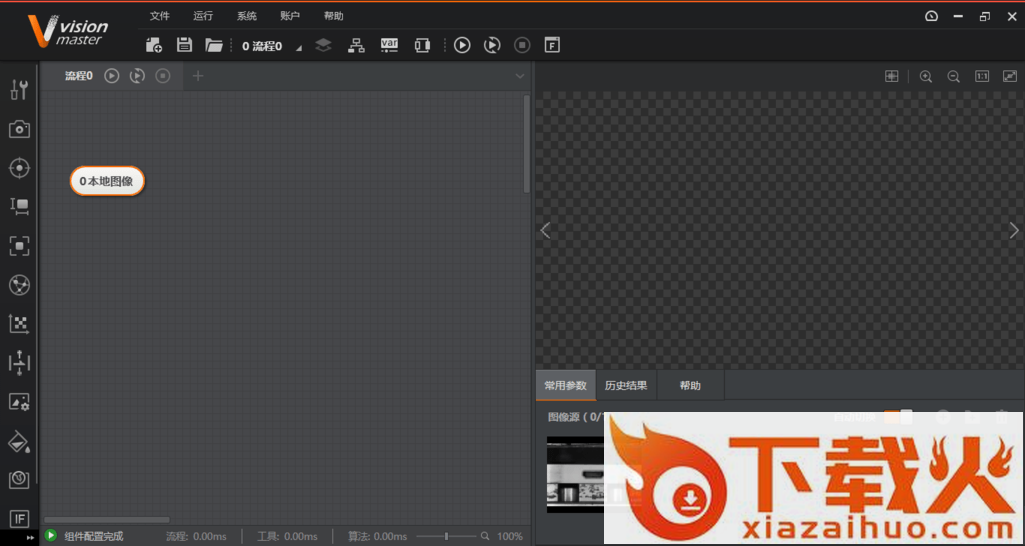Open the communication management network icon
This screenshot has height=546, width=1025.
click(x=356, y=45)
